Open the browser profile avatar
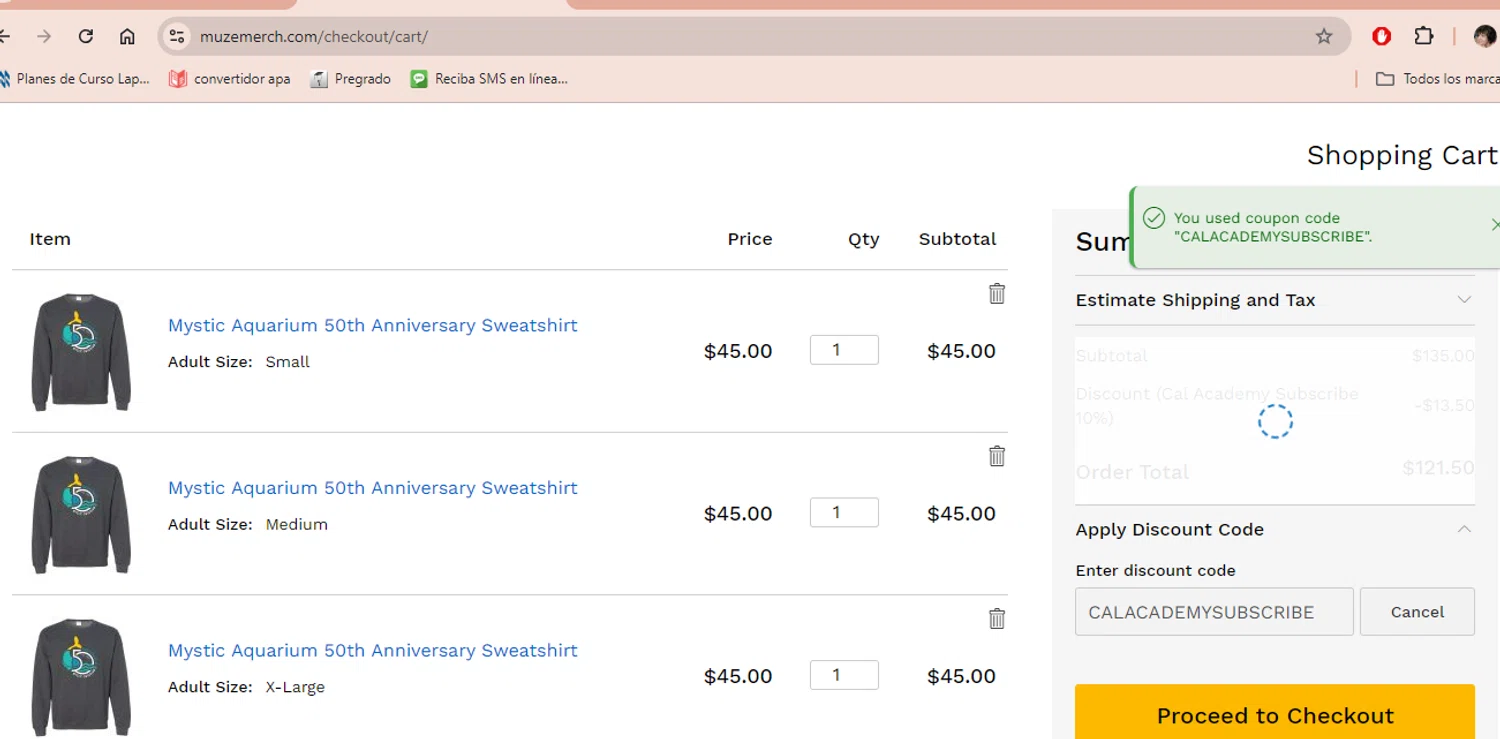This screenshot has height=739, width=1500. 1485,36
